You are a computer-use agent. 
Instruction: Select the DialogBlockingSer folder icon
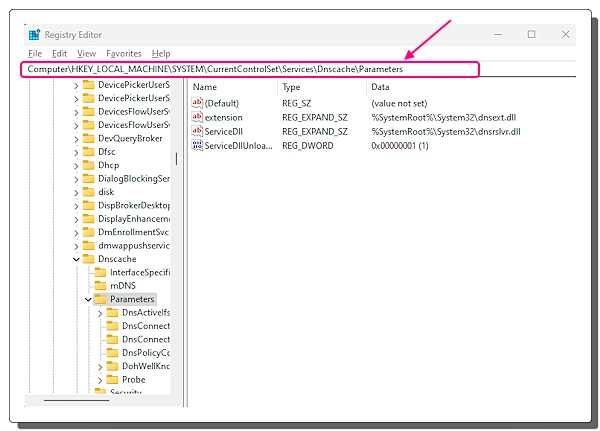[88, 178]
